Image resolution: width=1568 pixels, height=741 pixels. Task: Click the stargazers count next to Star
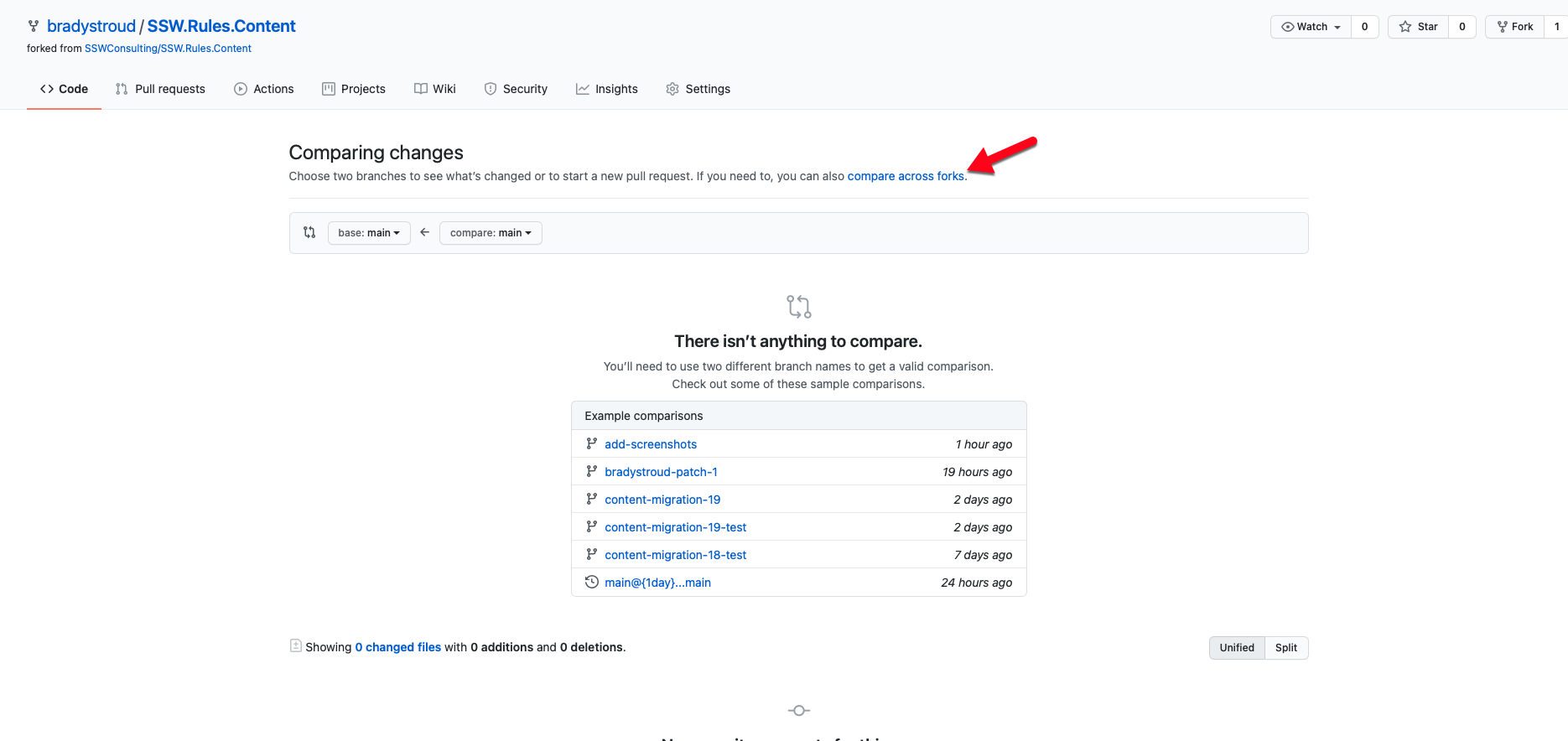(1462, 27)
